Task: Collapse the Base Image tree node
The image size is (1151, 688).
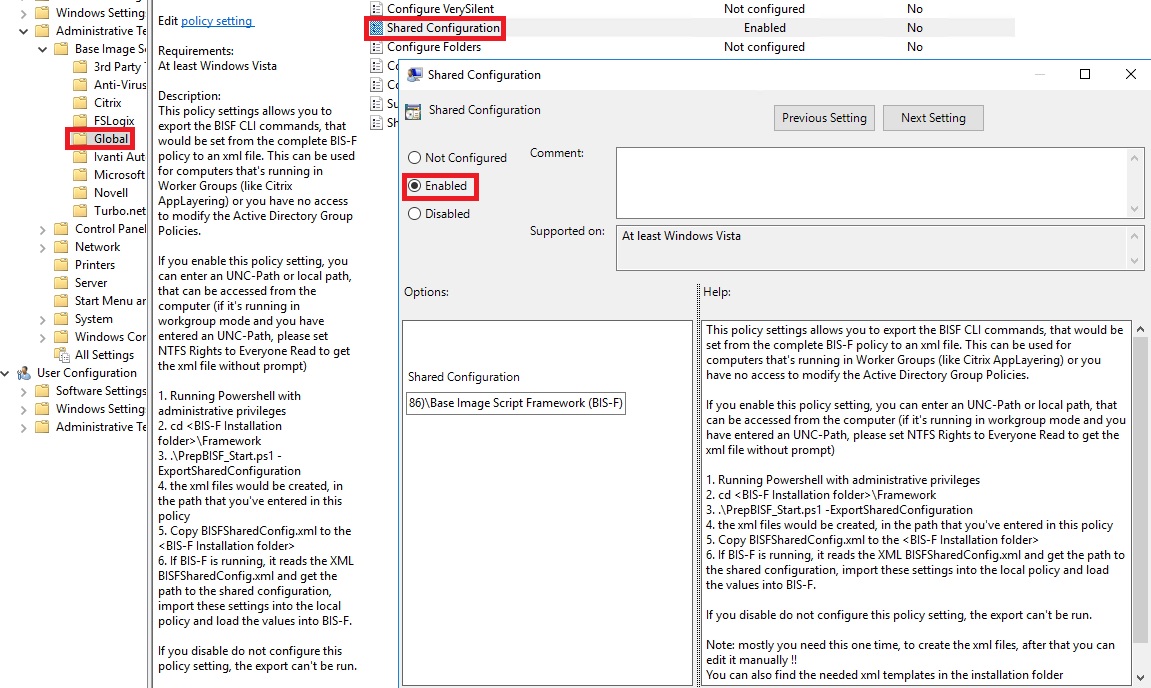Action: click(42, 49)
